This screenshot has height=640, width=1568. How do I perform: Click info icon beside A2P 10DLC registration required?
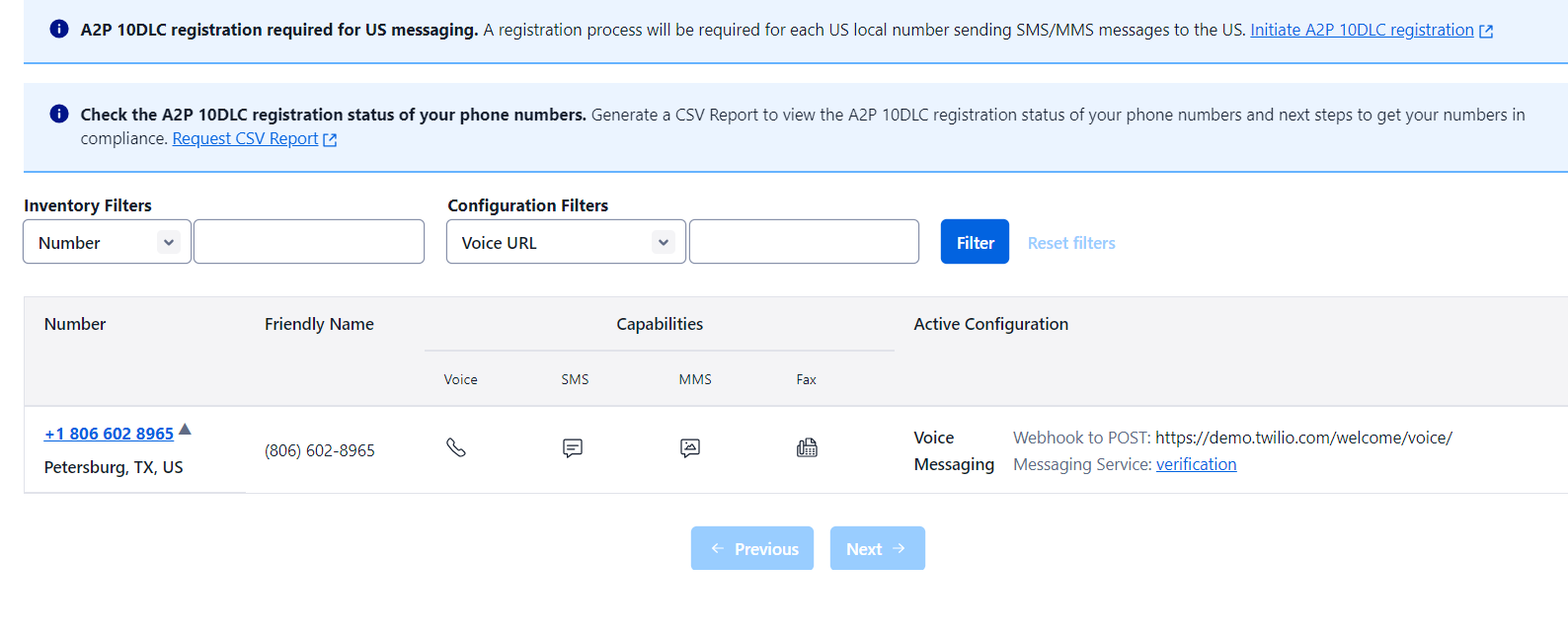pyautogui.click(x=59, y=29)
